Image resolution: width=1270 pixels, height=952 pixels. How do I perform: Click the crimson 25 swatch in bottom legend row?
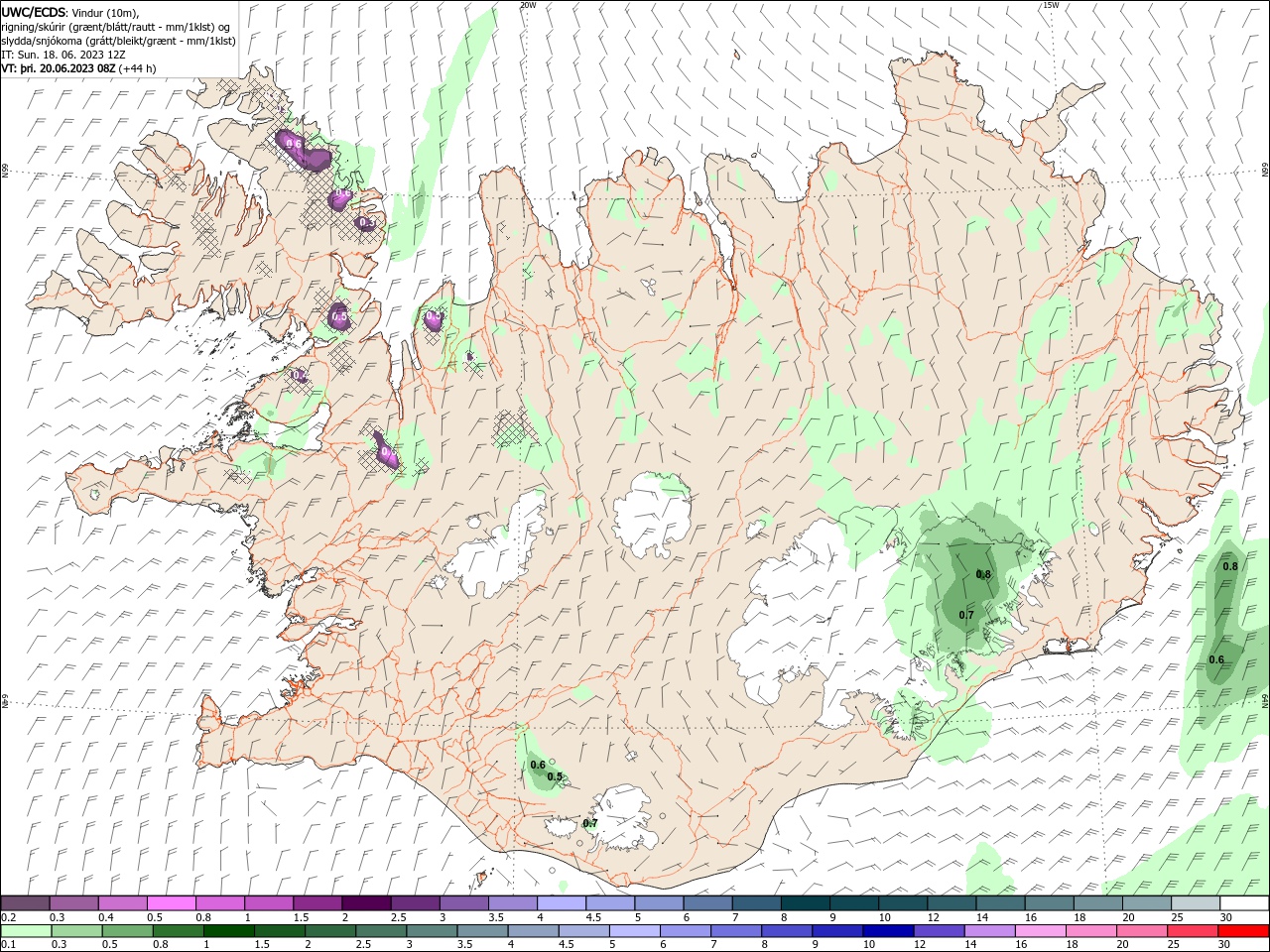[1193, 931]
